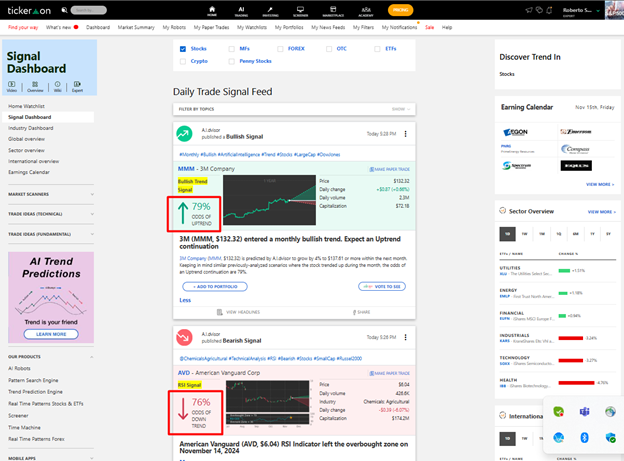Viewport: 624px width, 461px height.
Task: Open the Home icon in top navigation
Action: (x=212, y=11)
